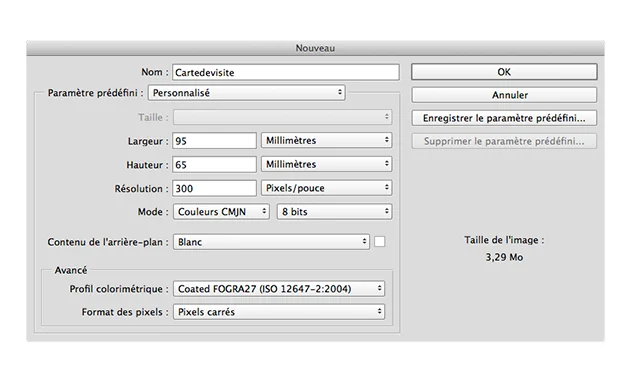
Task: Open the 8 bits depth dropdown
Action: [x=334, y=212]
